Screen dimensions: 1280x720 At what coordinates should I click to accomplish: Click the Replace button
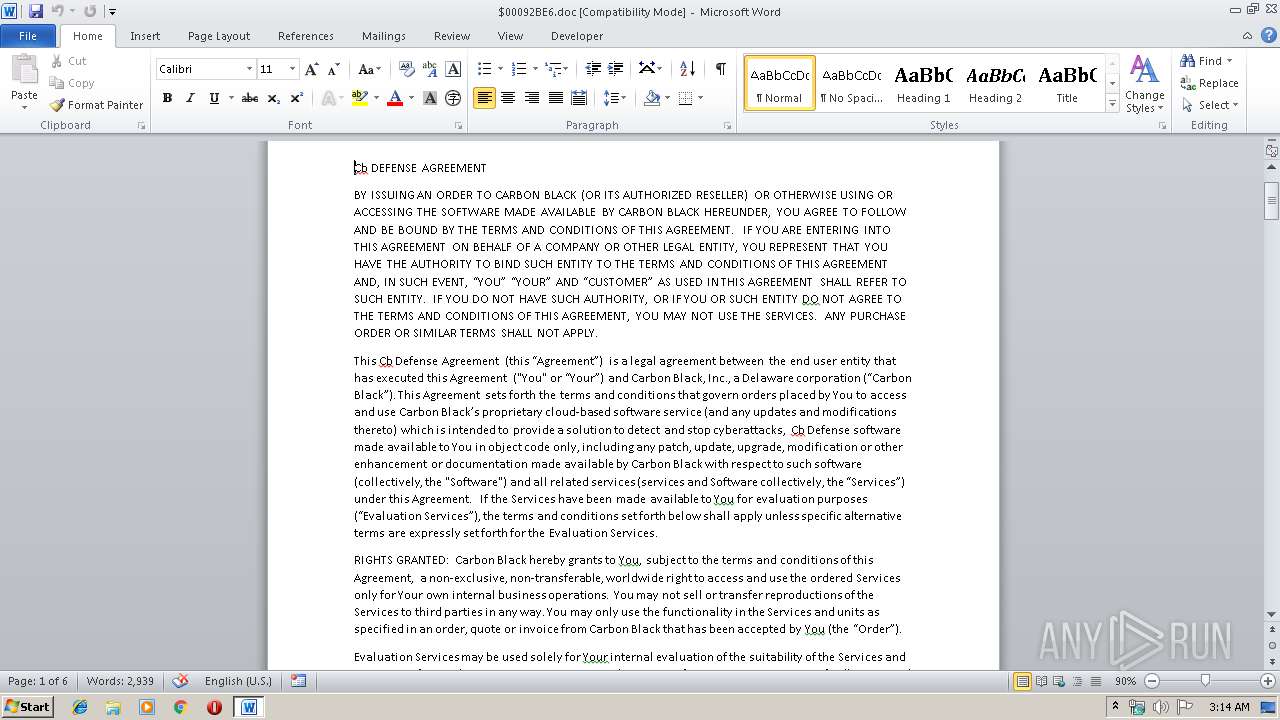click(1210, 83)
